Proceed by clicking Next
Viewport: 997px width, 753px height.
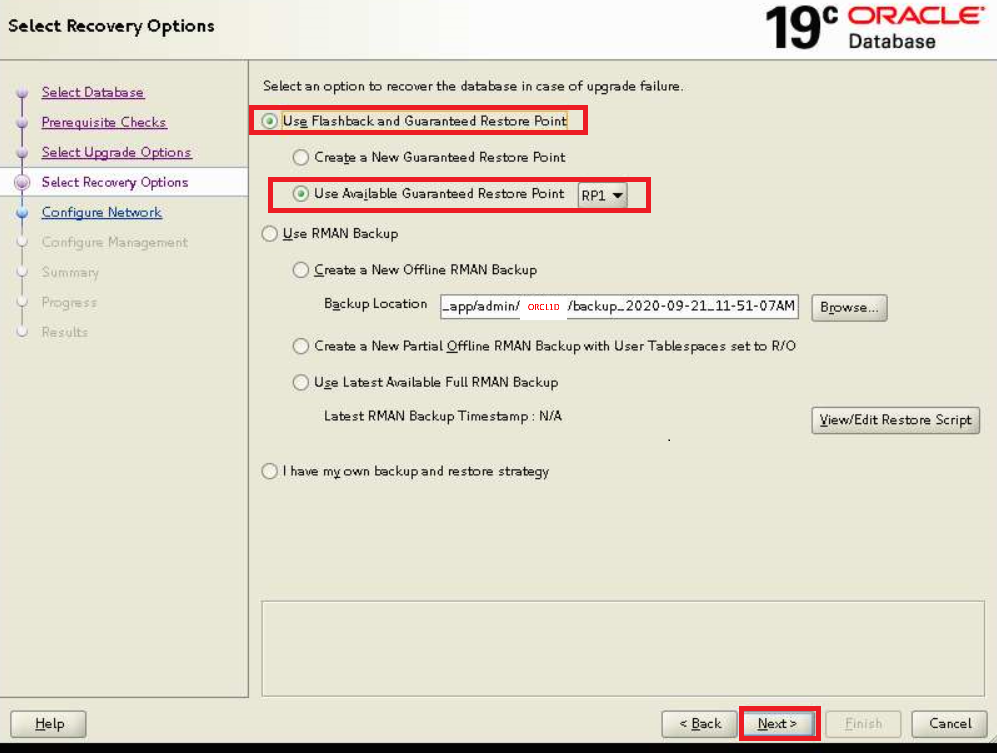pos(779,723)
